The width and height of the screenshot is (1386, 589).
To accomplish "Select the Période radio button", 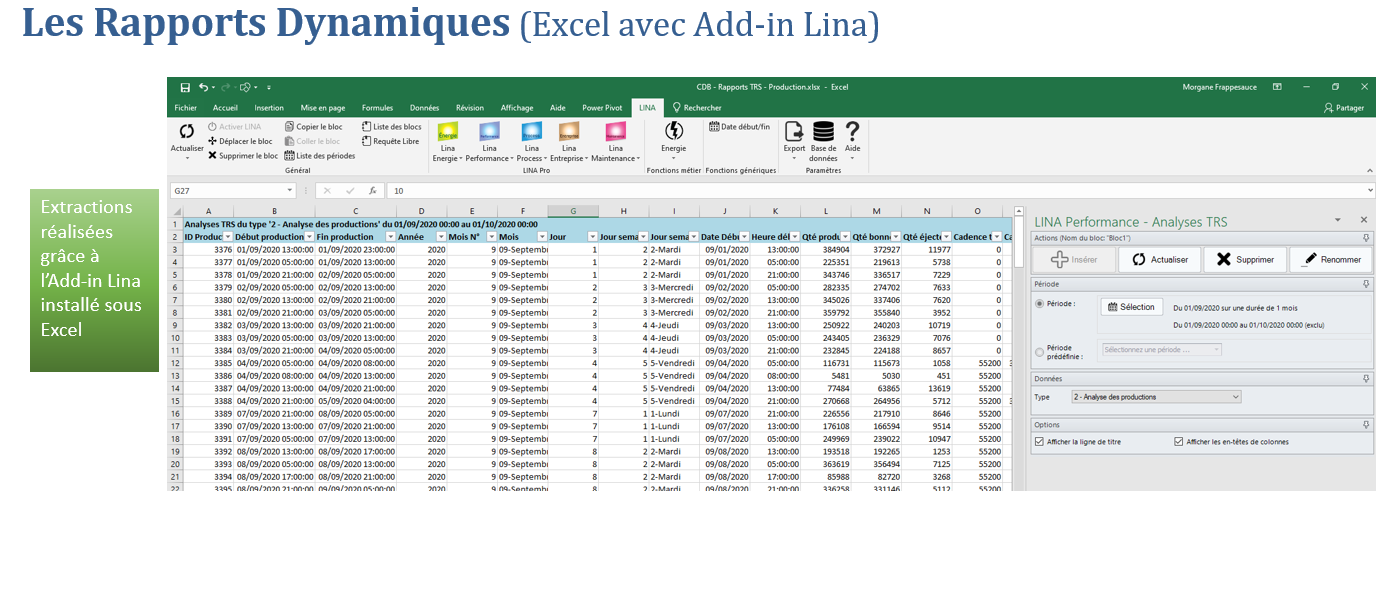I will 1040,305.
